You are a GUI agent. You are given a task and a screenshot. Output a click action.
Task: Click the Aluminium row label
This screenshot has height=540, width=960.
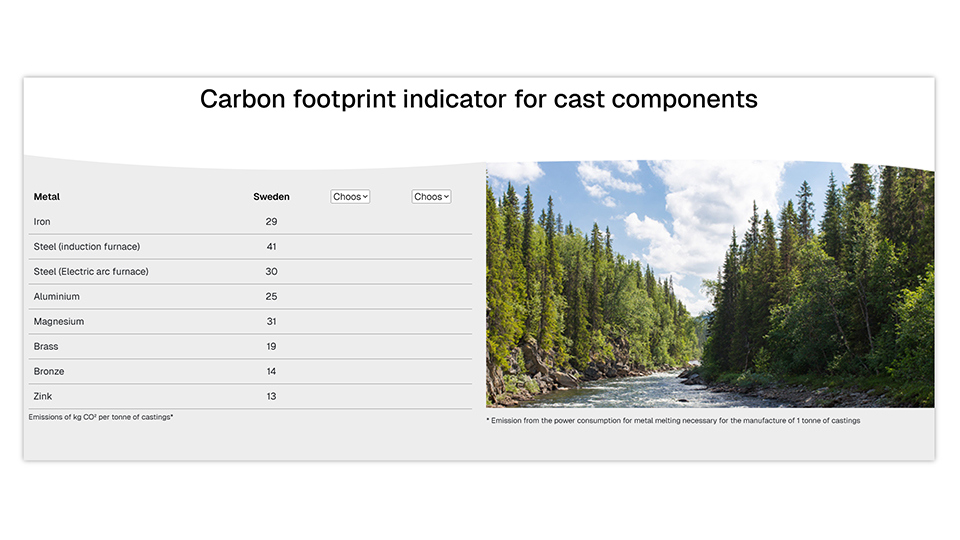coord(57,297)
